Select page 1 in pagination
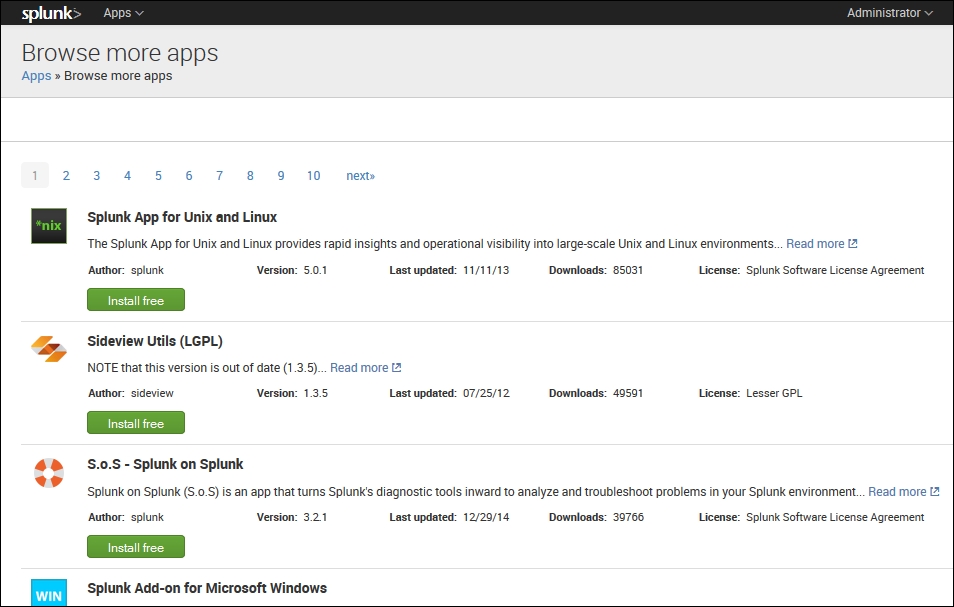 35,175
